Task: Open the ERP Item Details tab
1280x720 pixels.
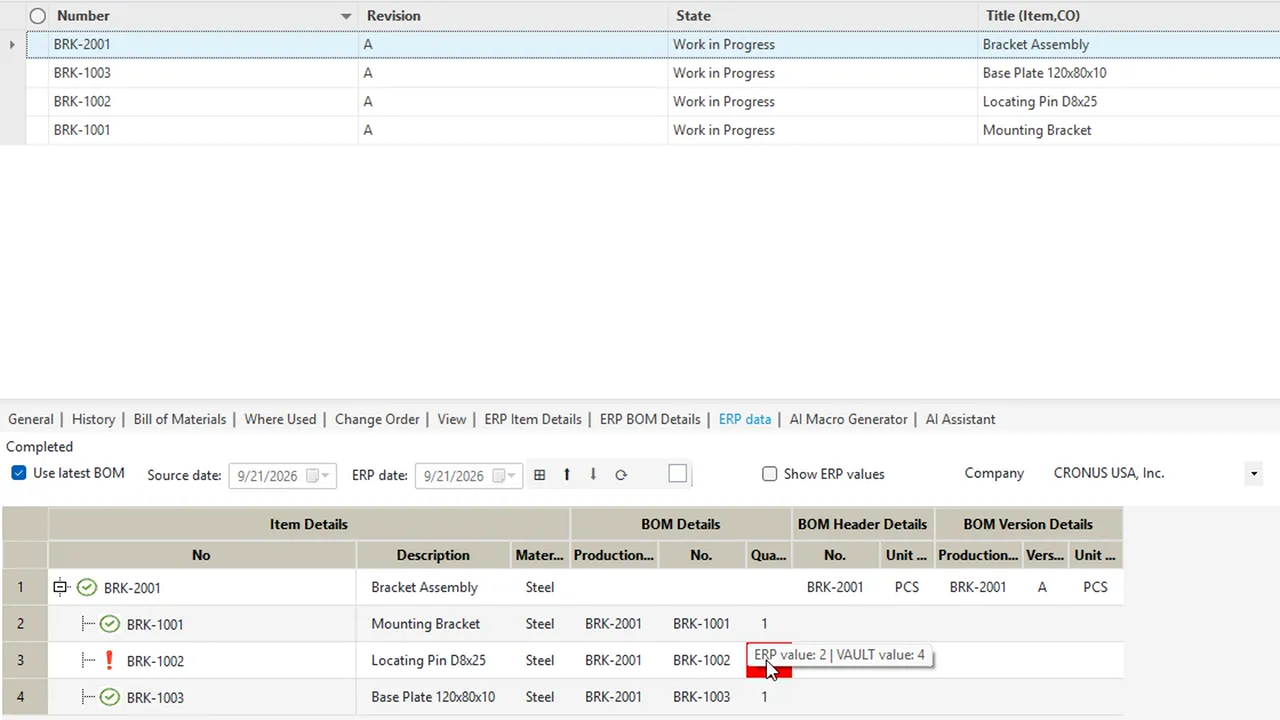Action: (533, 419)
